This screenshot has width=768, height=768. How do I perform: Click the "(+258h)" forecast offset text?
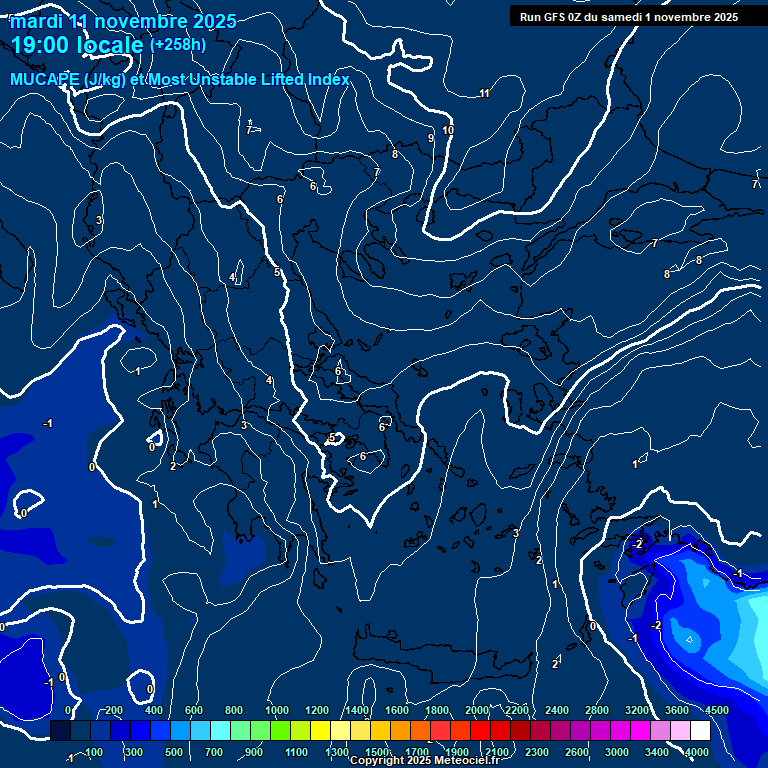pyautogui.click(x=178, y=45)
